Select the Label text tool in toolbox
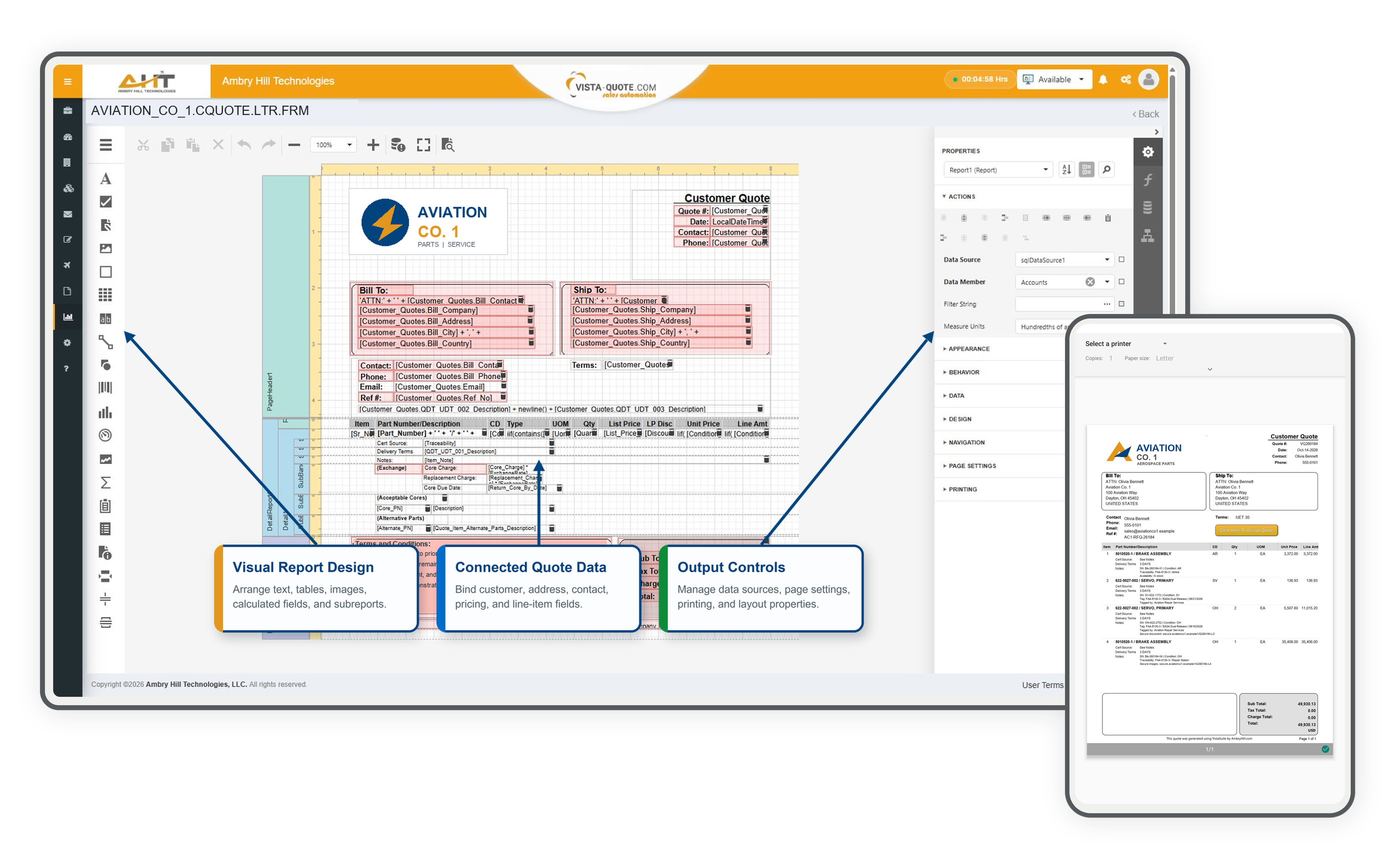Screen dimensions: 1400x860 [x=106, y=179]
